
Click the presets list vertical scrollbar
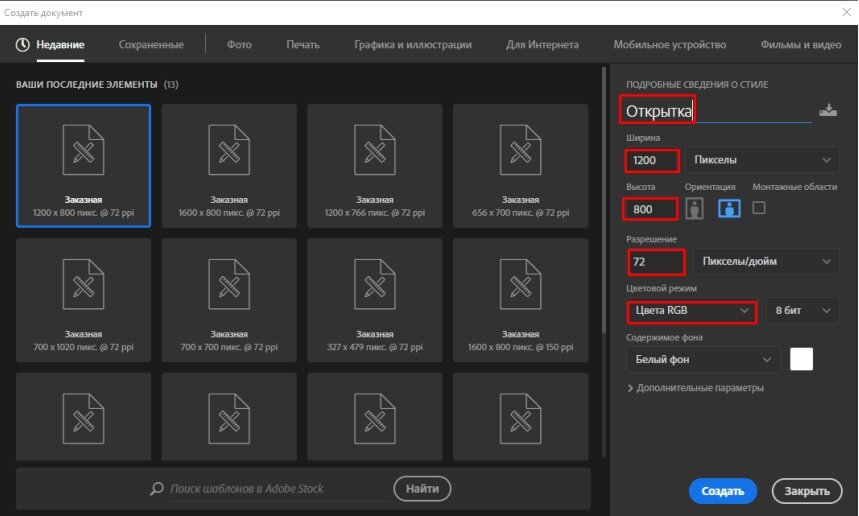(604, 200)
